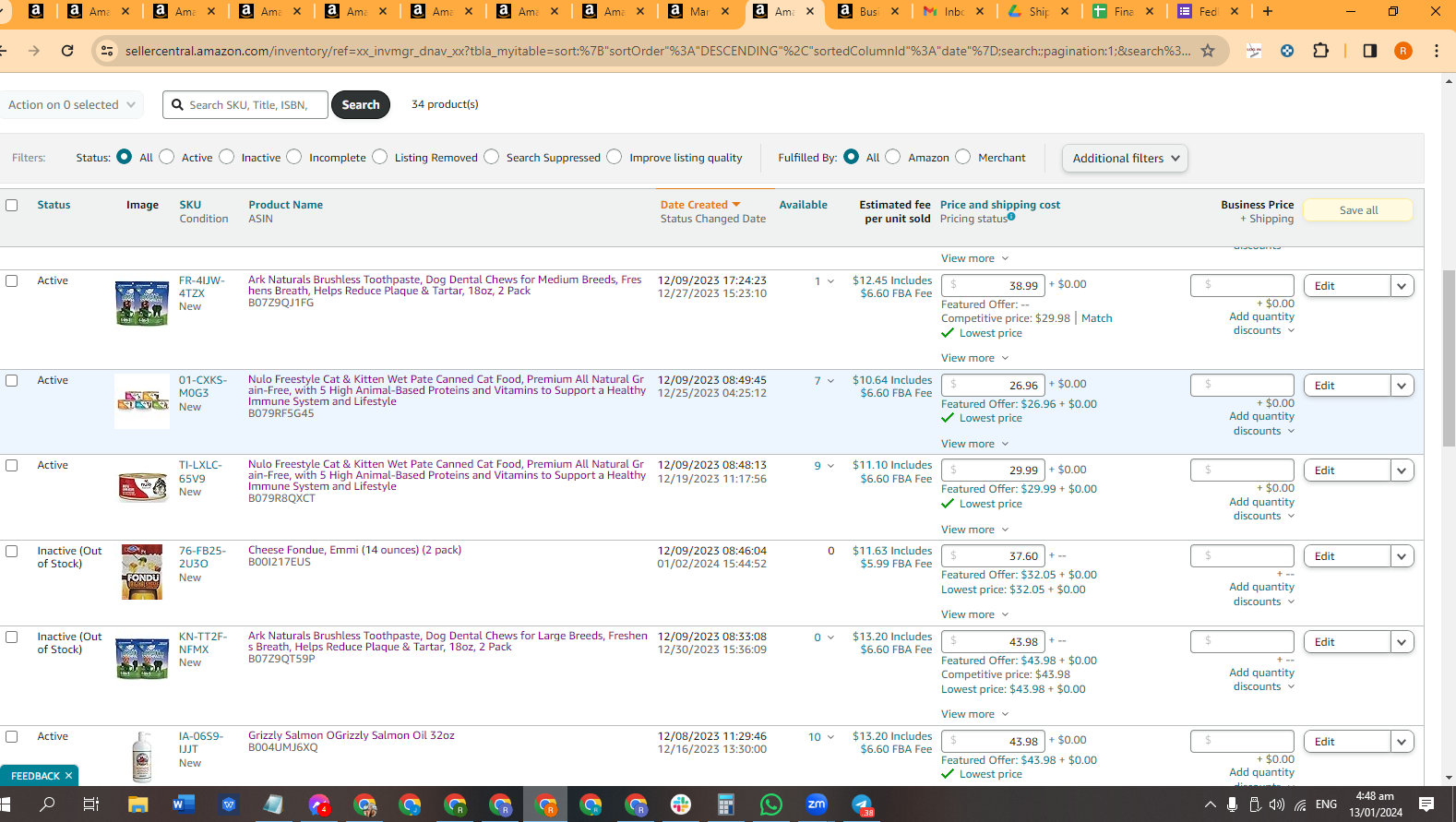This screenshot has height=822, width=1456.
Task: Switch to the Fed browser tab
Action: click(x=1209, y=11)
